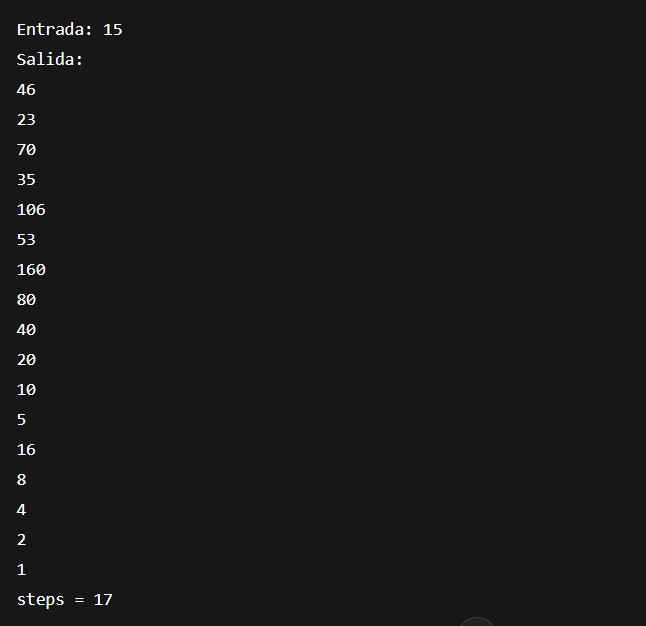
Task: Click the output number 20
Action: click(x=26, y=360)
